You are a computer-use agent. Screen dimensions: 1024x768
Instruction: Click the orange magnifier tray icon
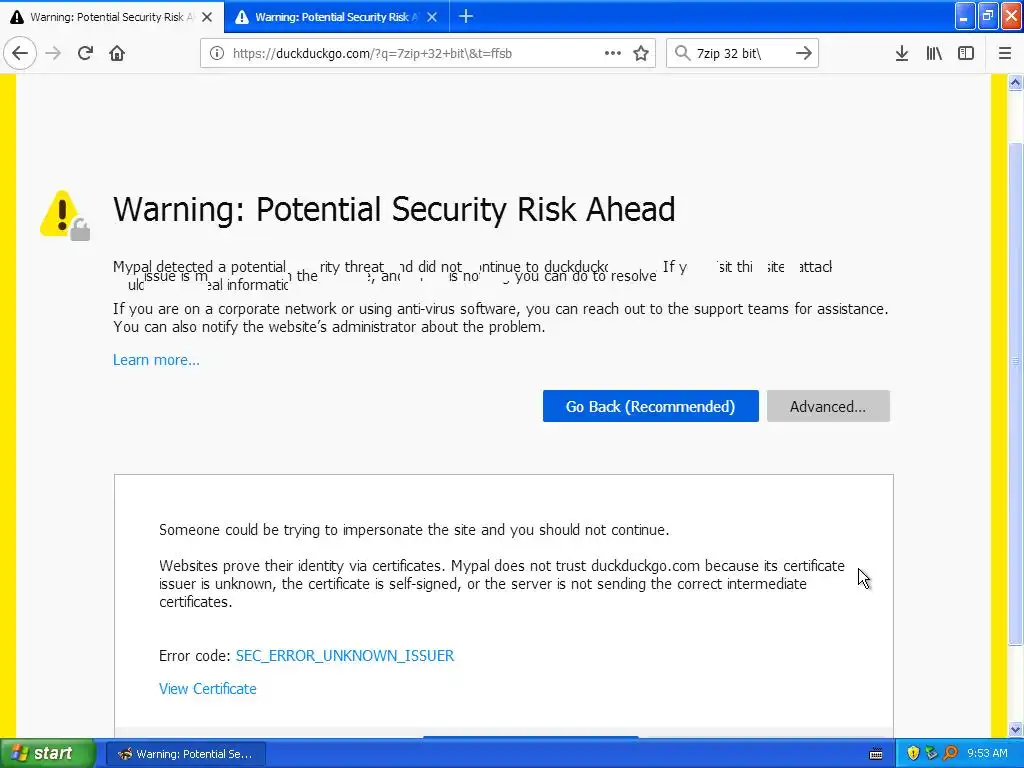pos(950,754)
